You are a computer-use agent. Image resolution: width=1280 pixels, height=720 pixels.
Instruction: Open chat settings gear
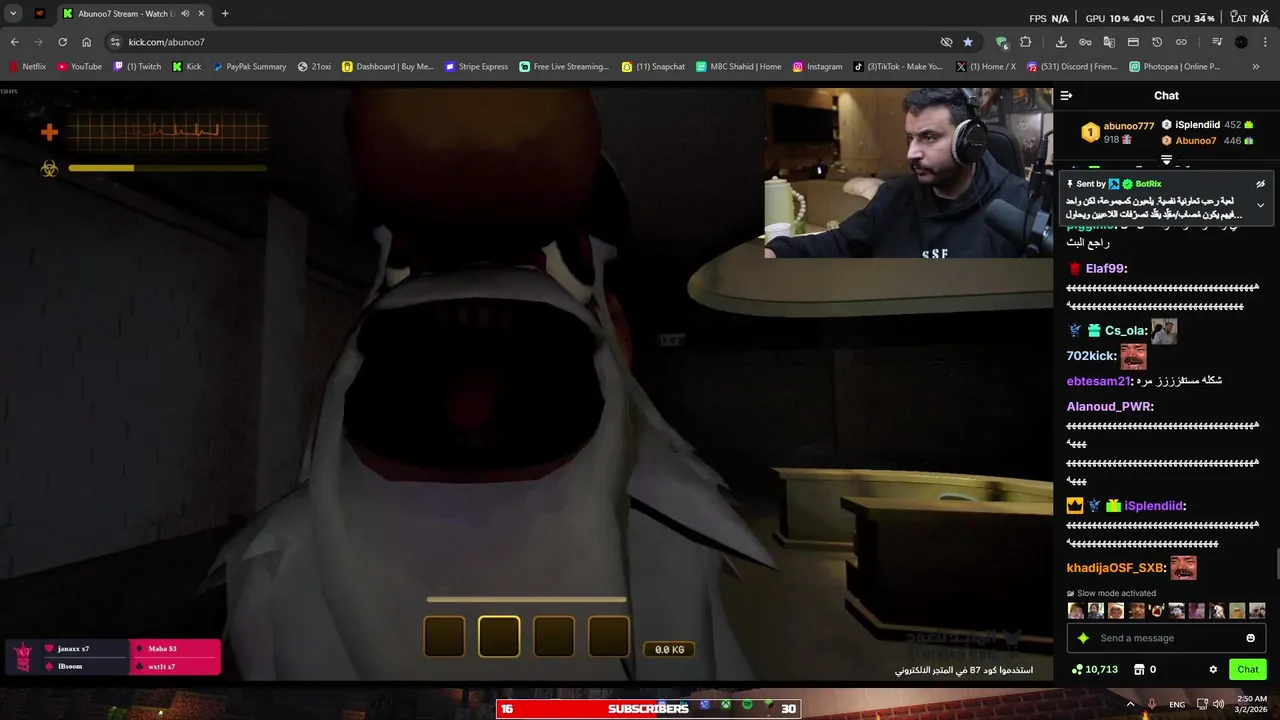[1213, 669]
